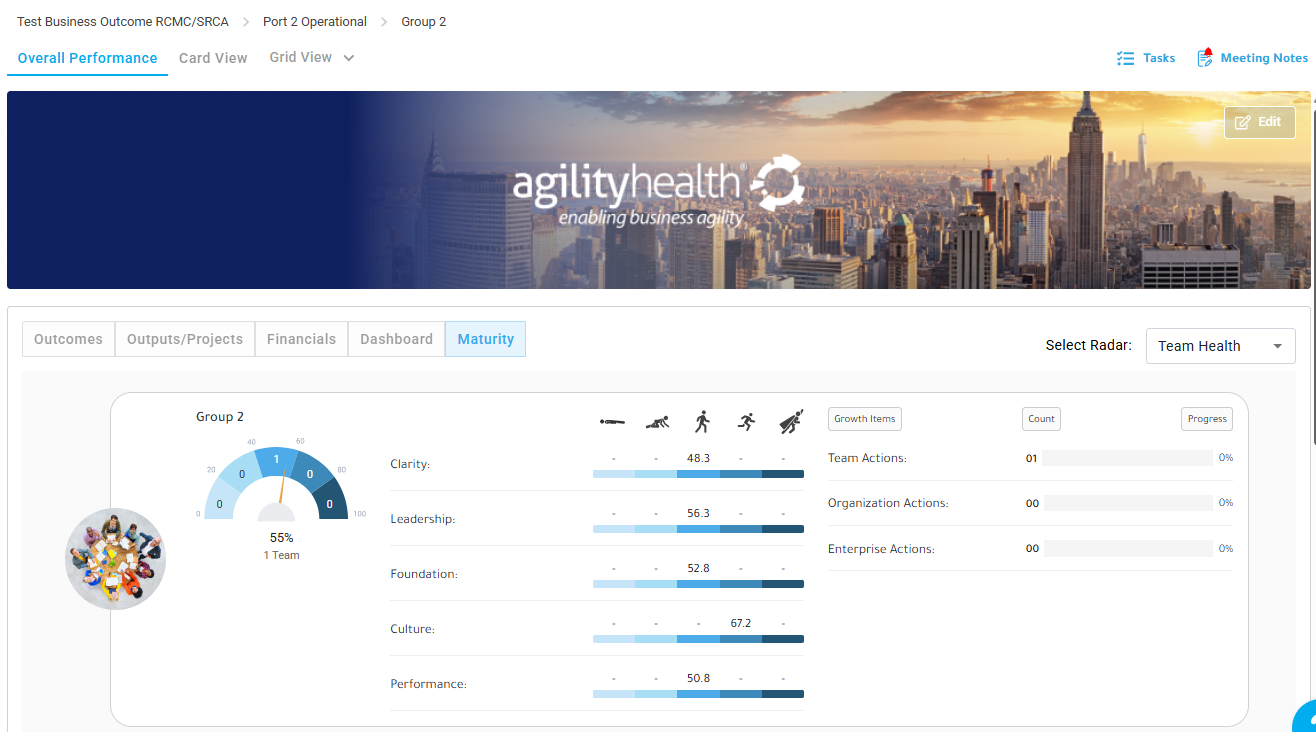Click Organization Actions progress bar

pos(1127,503)
